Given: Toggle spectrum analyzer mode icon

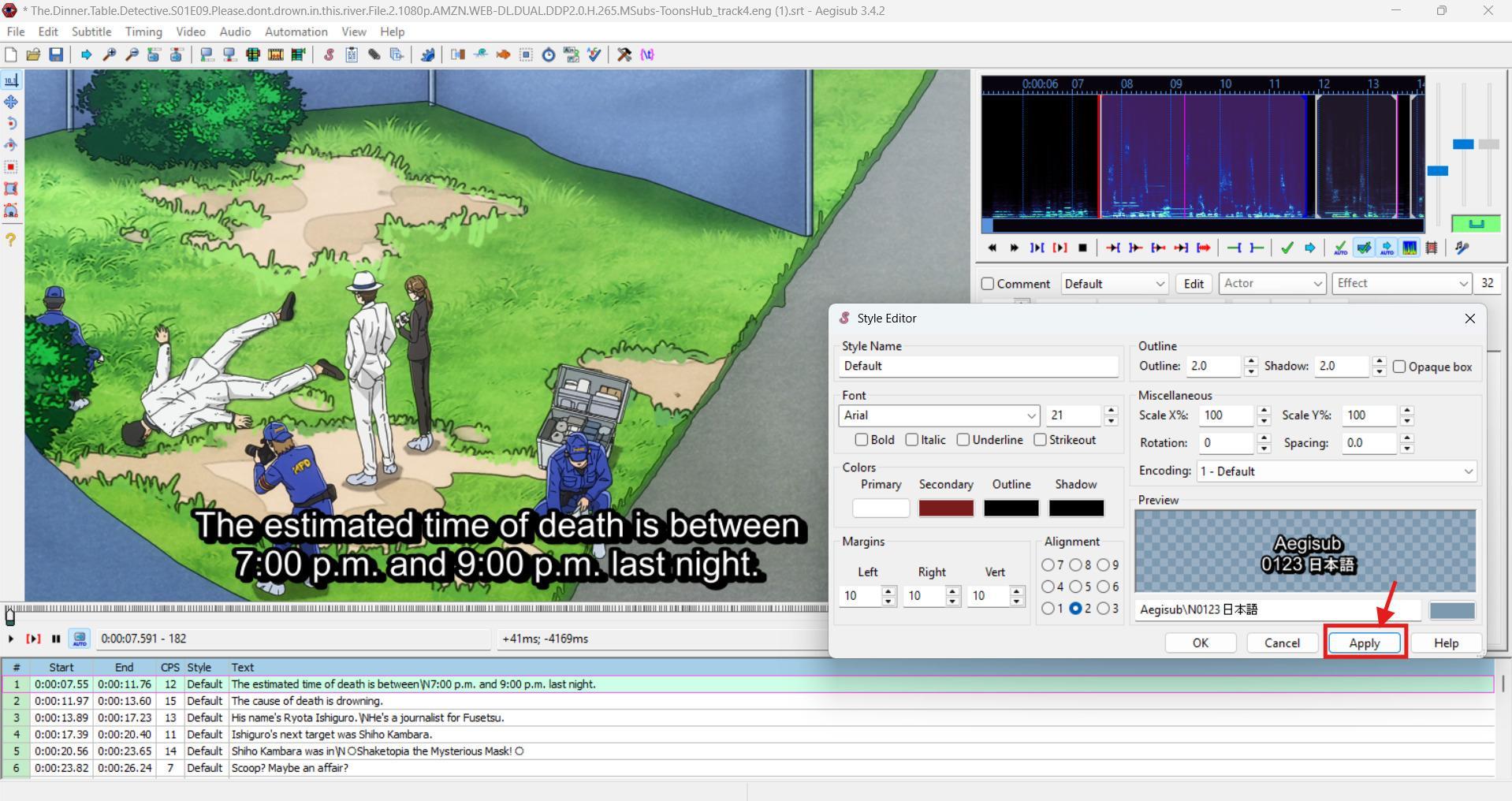Looking at the screenshot, I should tap(1409, 248).
